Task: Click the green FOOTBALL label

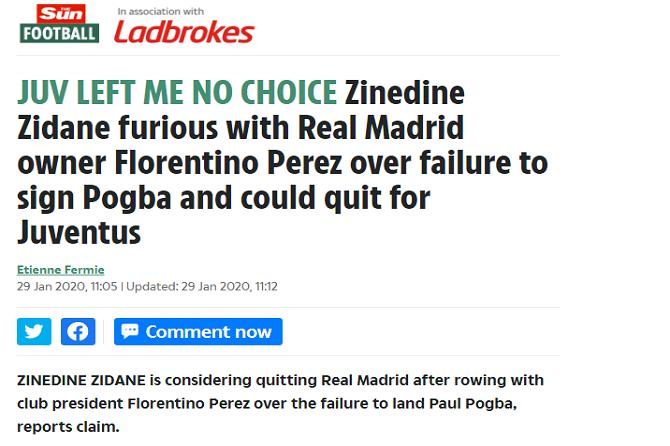Action: tap(59, 34)
